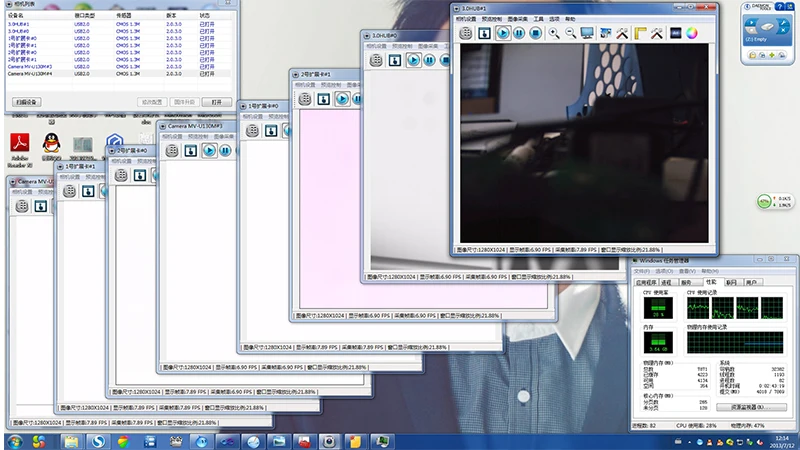
Task: Click zoom in magnifier in 3.0HUB#1
Action: (x=554, y=33)
